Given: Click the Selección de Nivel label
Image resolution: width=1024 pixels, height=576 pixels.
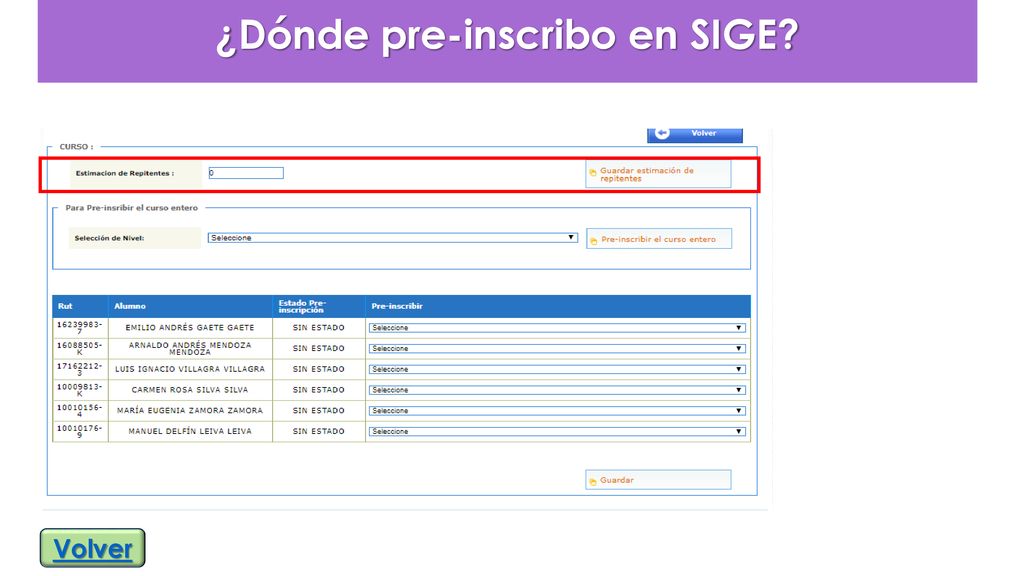Looking at the screenshot, I should coord(109,238).
